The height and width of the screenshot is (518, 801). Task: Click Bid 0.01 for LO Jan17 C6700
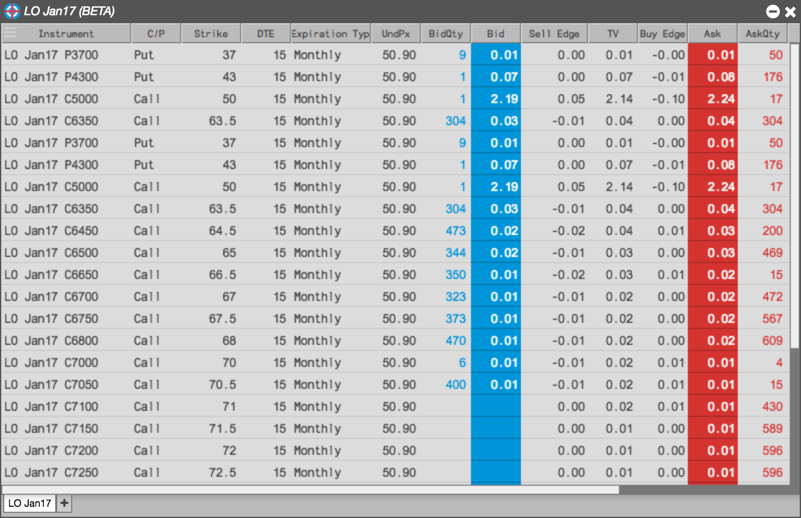[x=496, y=297]
